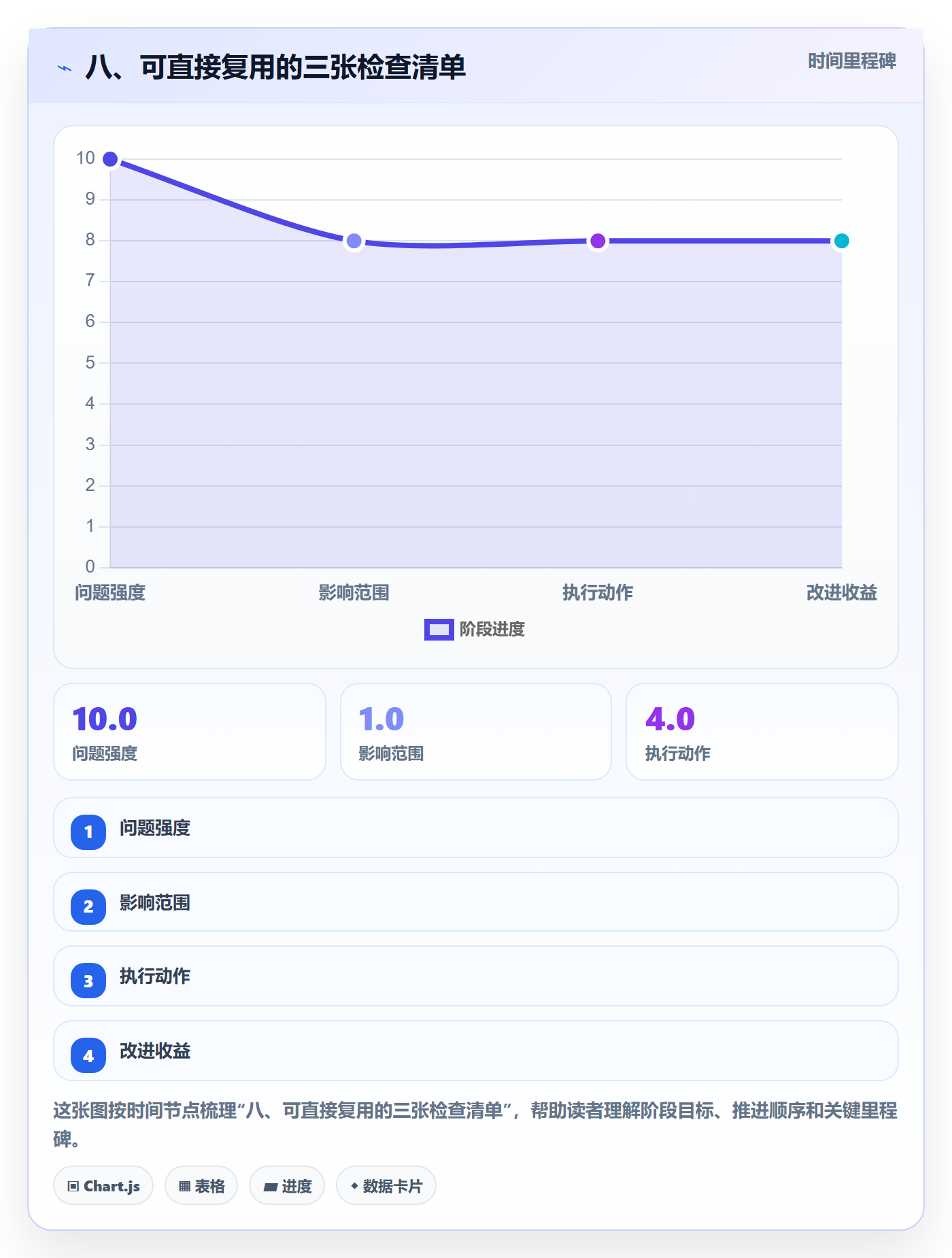Select the 问题强度 list row text

point(155,828)
